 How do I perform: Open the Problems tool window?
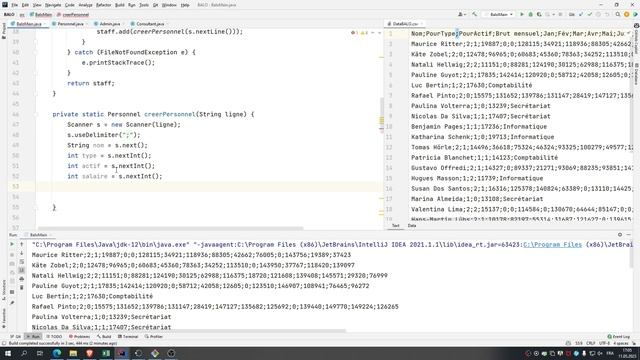click(x=80, y=337)
